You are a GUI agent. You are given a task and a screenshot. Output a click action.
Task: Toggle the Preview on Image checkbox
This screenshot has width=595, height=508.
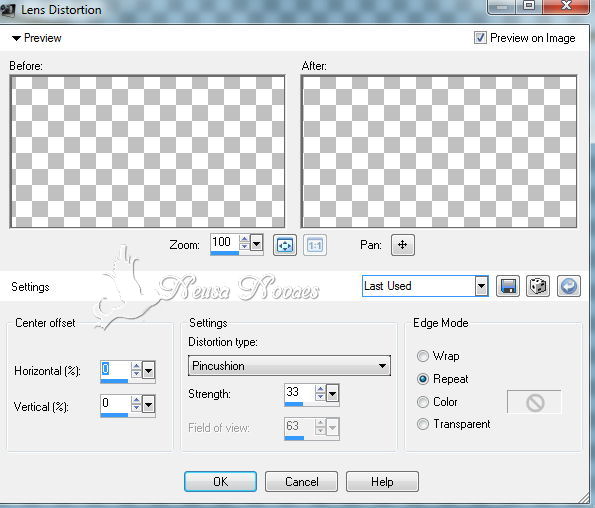coord(480,38)
